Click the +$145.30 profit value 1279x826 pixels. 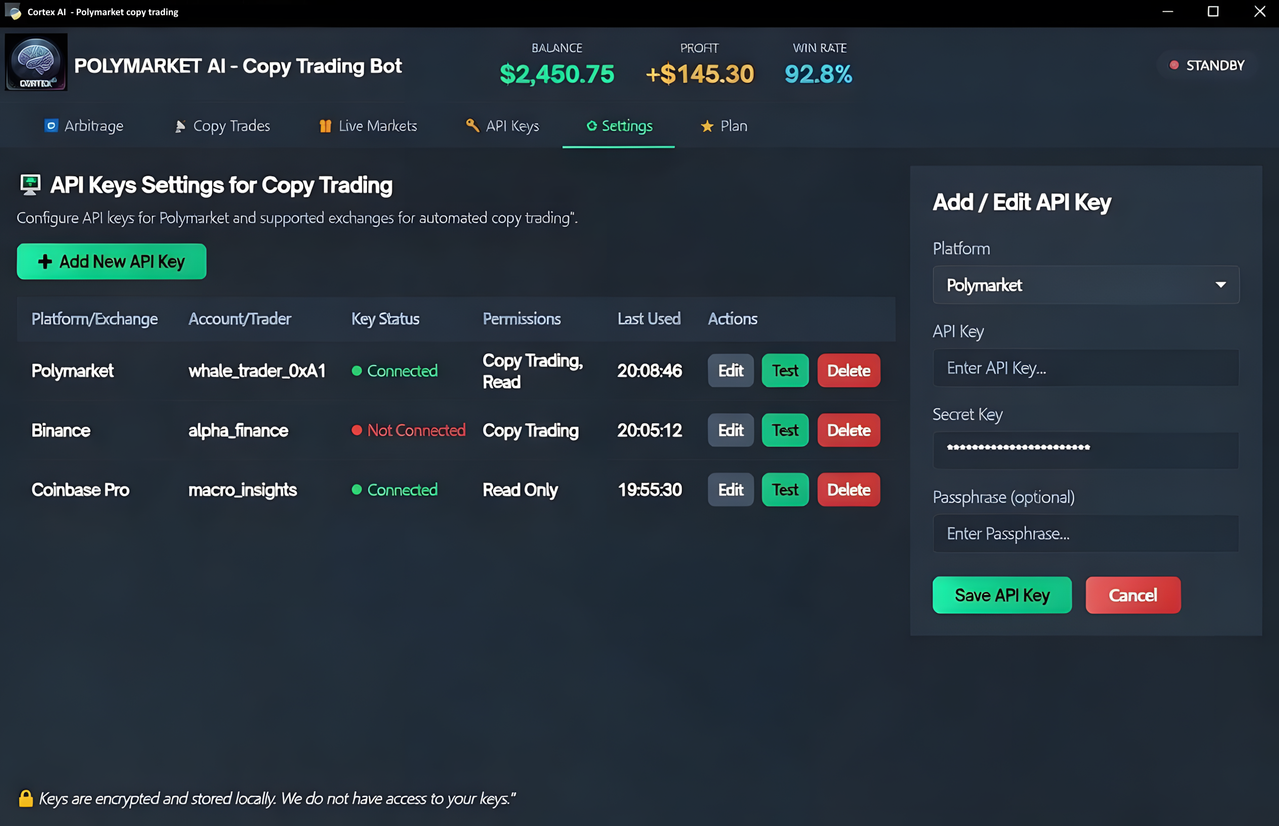(x=700, y=74)
